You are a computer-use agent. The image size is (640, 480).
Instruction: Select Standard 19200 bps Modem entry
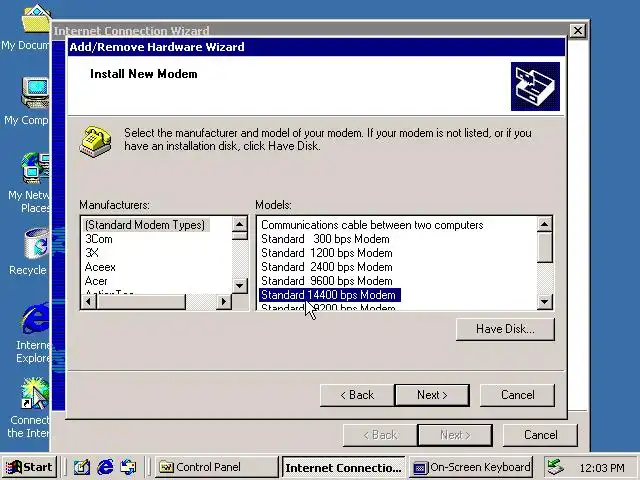(329, 307)
